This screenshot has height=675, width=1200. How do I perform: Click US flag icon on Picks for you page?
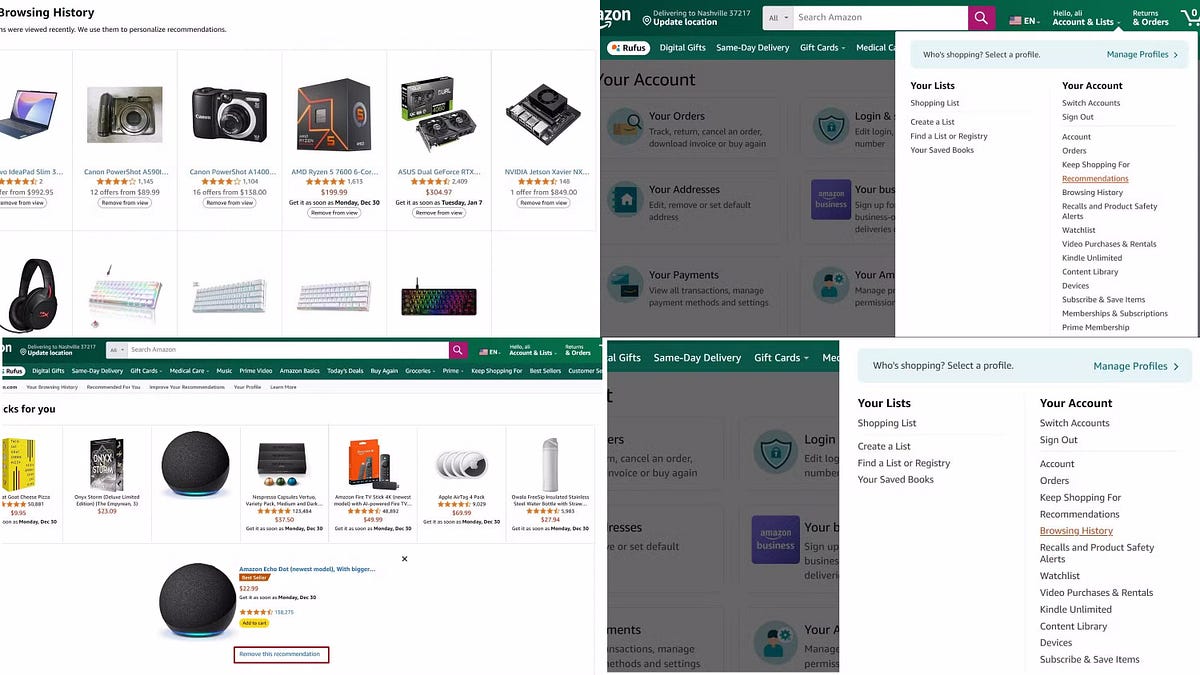point(484,352)
